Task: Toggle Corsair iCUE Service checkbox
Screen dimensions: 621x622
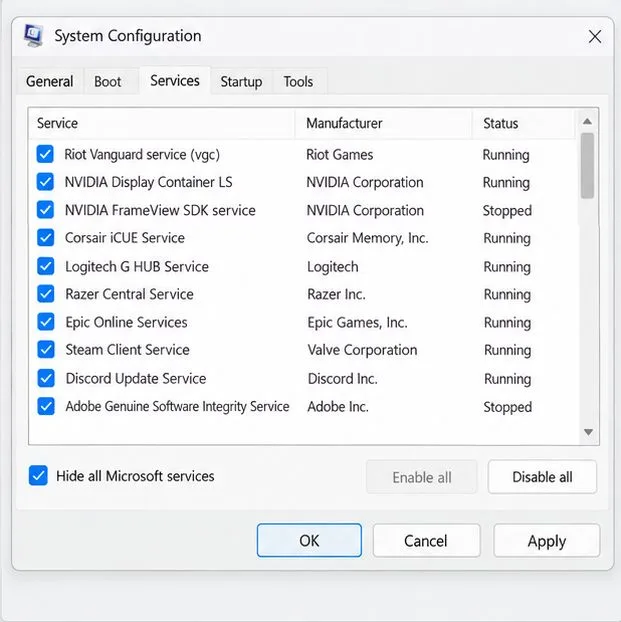Action: (x=46, y=238)
